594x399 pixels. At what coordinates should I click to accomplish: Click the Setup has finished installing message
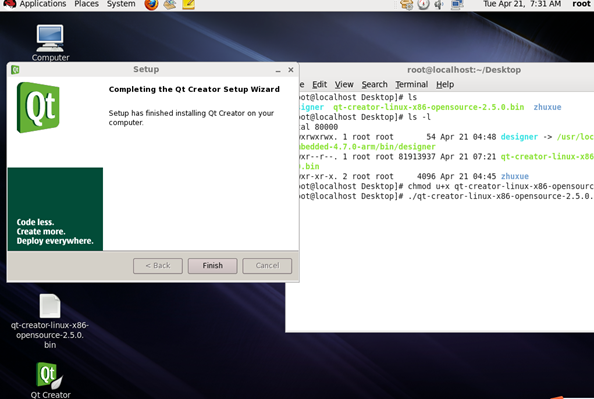pos(191,118)
